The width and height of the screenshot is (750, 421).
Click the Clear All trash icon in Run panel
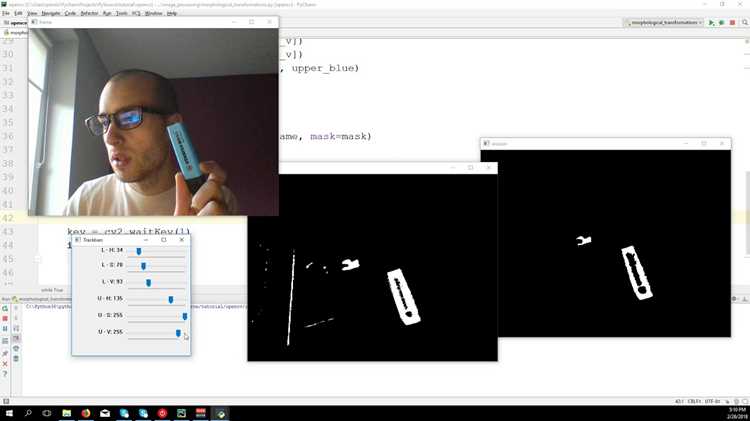[16, 359]
